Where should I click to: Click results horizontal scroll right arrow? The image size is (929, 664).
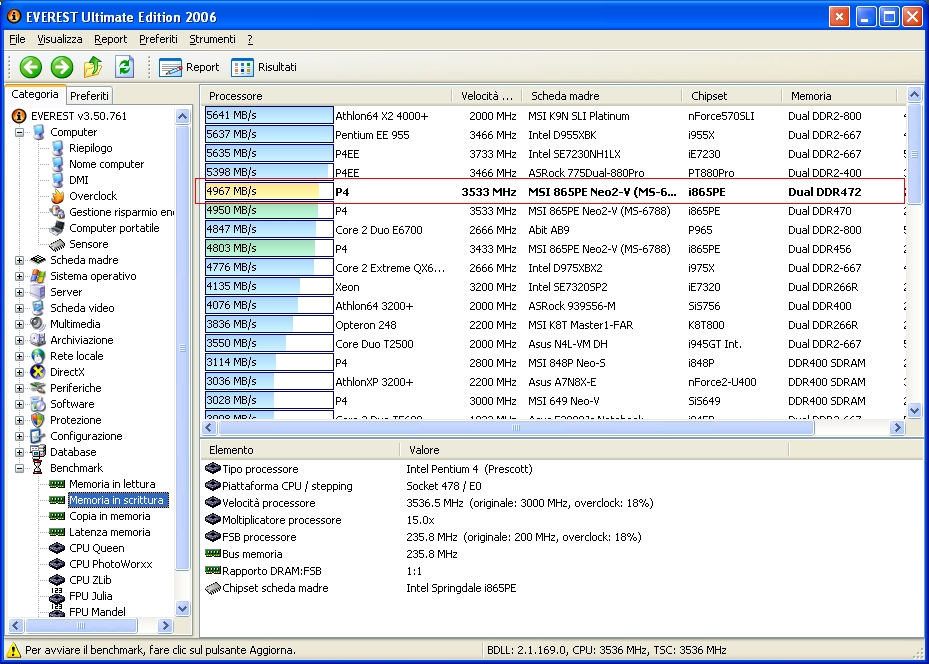897,427
